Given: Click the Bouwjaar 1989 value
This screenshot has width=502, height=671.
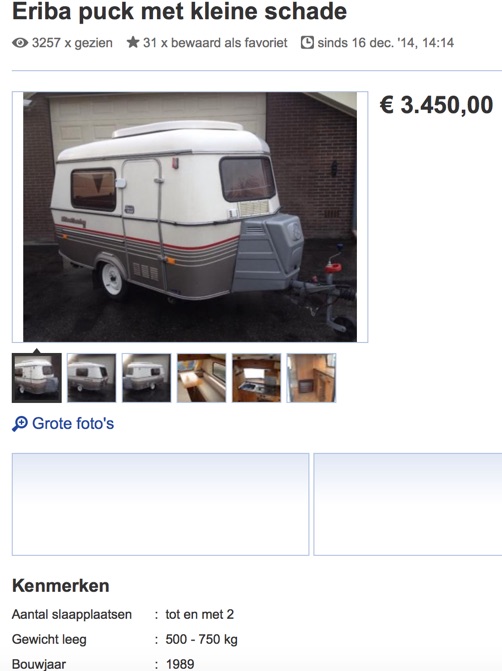Looking at the screenshot, I should 180,664.
